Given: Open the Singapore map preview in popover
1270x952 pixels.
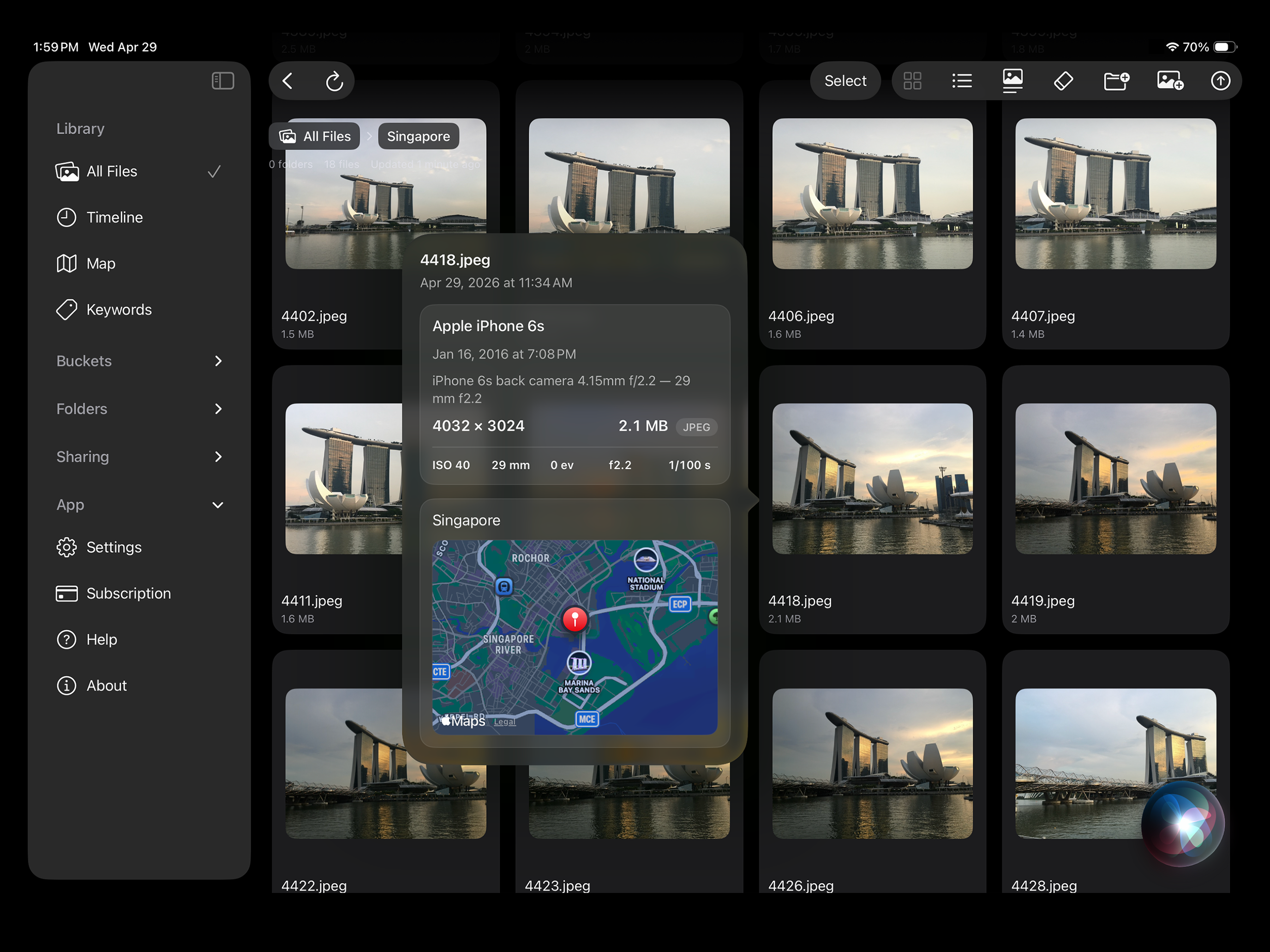Looking at the screenshot, I should 575,637.
